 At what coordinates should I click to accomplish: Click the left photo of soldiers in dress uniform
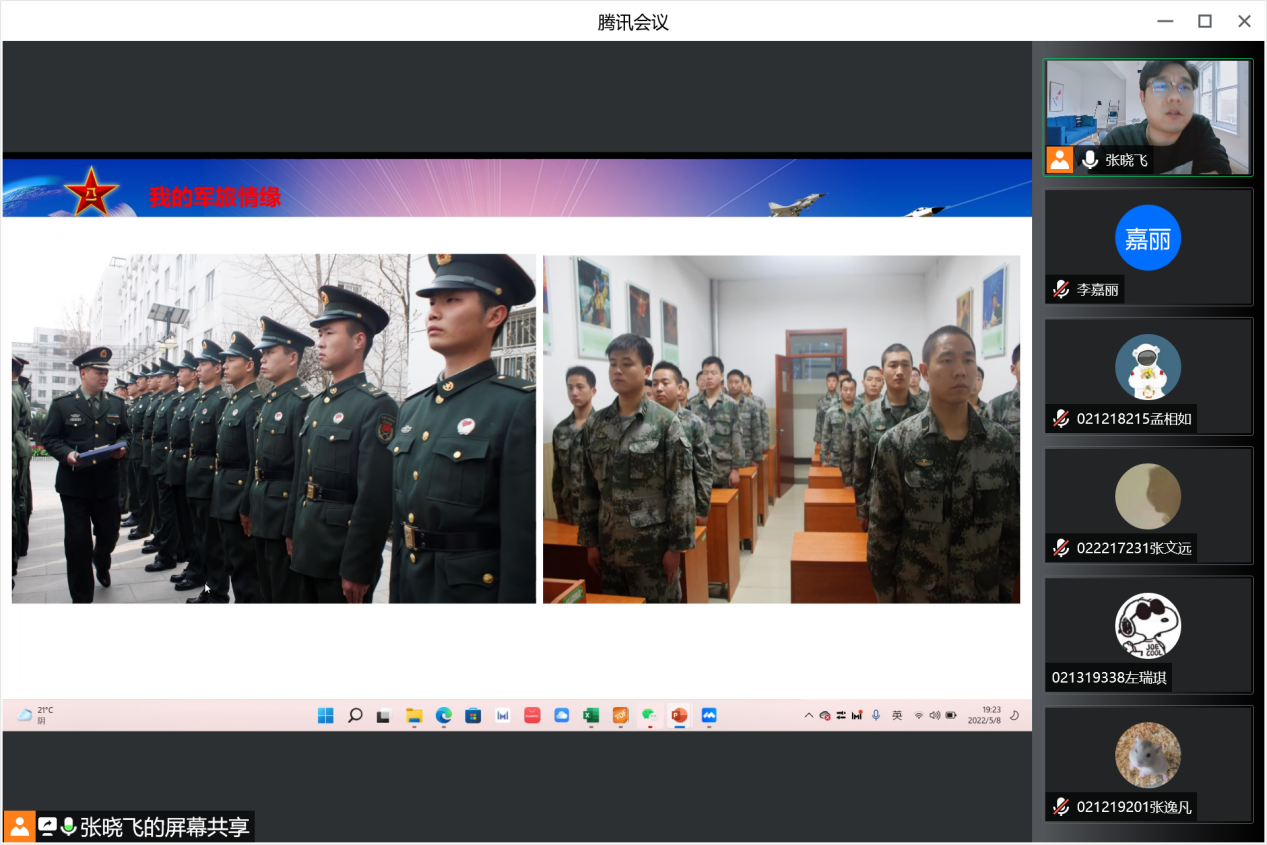274,428
